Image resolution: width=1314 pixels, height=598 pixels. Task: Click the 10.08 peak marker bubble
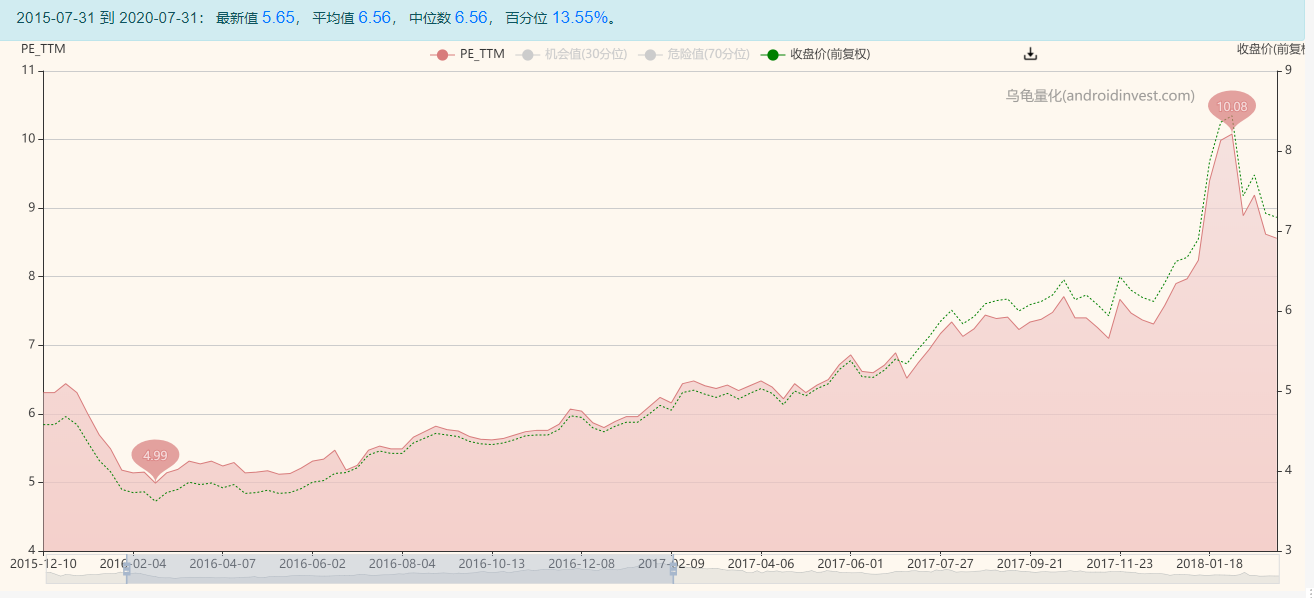tap(1231, 107)
